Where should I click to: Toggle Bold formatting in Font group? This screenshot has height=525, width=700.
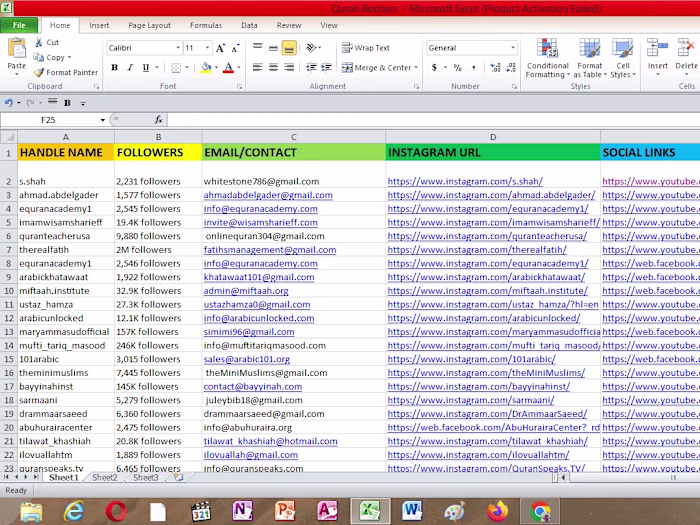[x=114, y=68]
